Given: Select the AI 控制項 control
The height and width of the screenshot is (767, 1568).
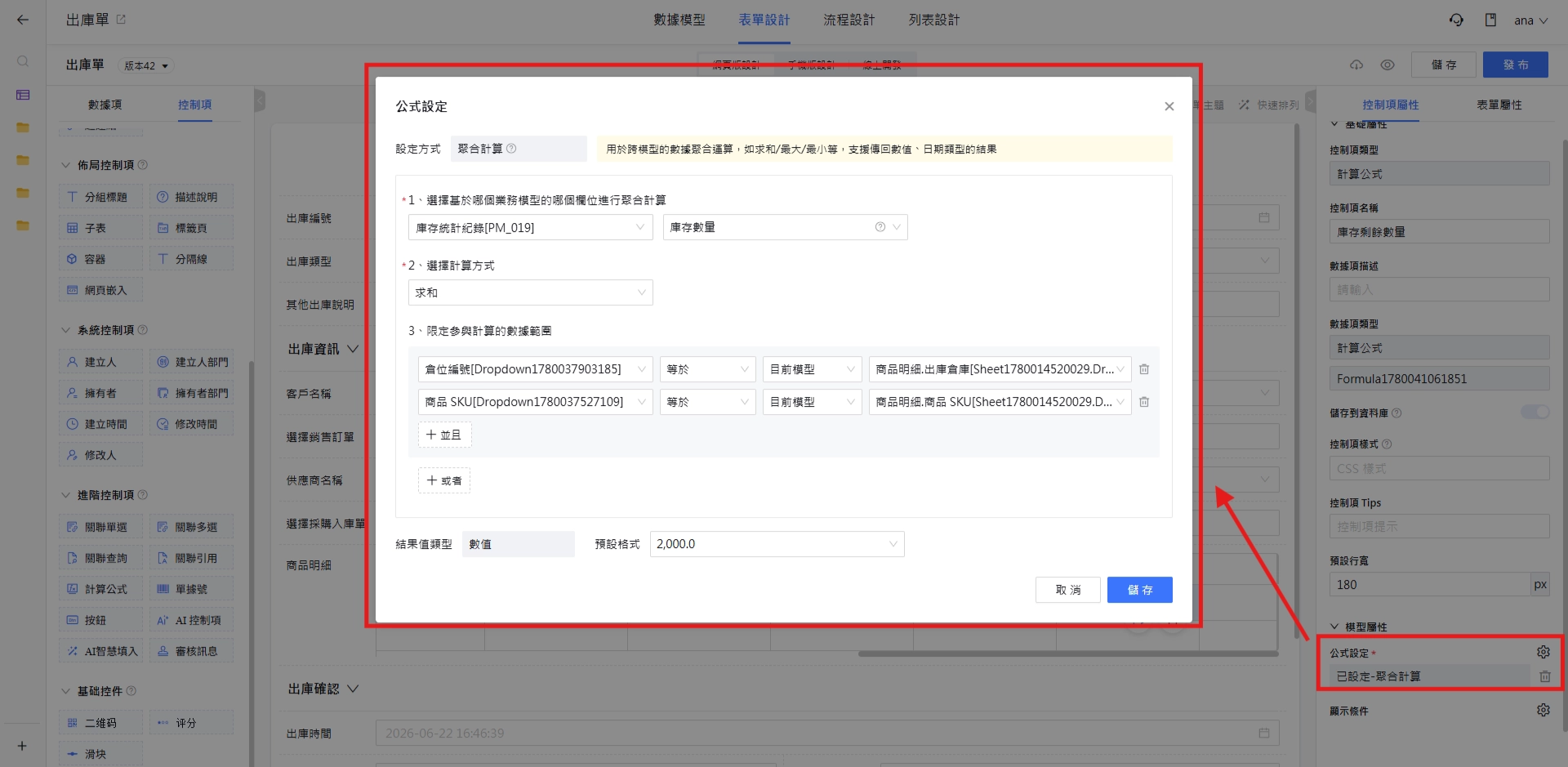Looking at the screenshot, I should [192, 620].
